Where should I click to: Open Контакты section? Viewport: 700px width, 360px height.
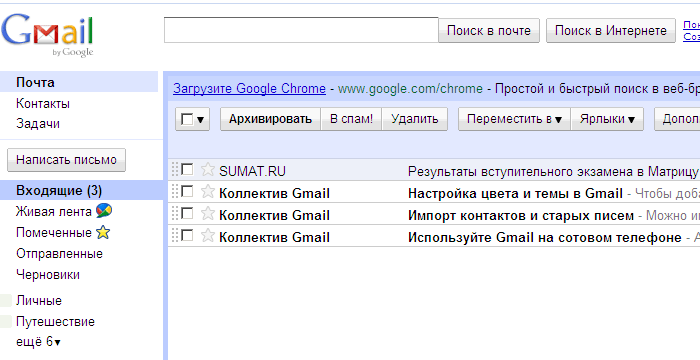[43, 104]
